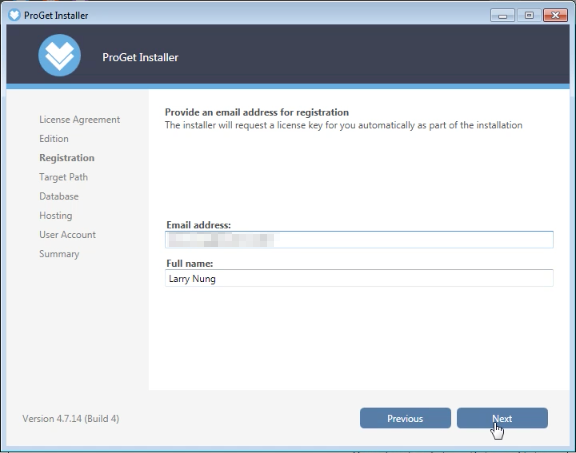Maximize the installer window
Viewport: 576px width, 453px height.
[x=529, y=15]
